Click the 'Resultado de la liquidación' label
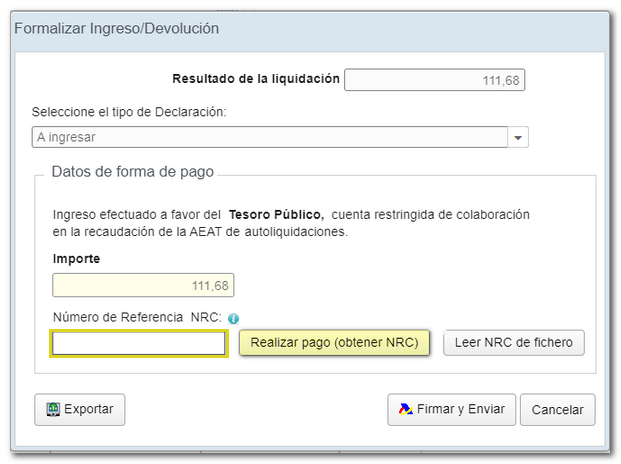The image size is (621, 464). coord(256,78)
